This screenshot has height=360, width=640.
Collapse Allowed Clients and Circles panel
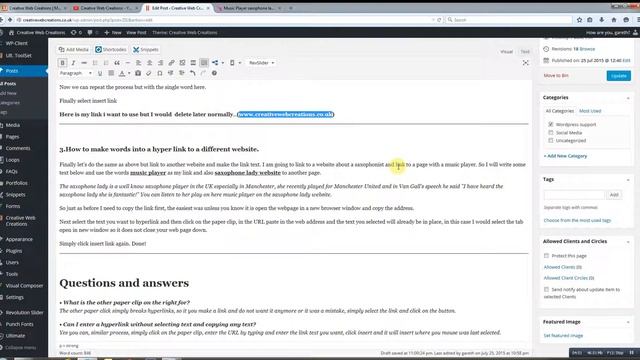(628, 242)
